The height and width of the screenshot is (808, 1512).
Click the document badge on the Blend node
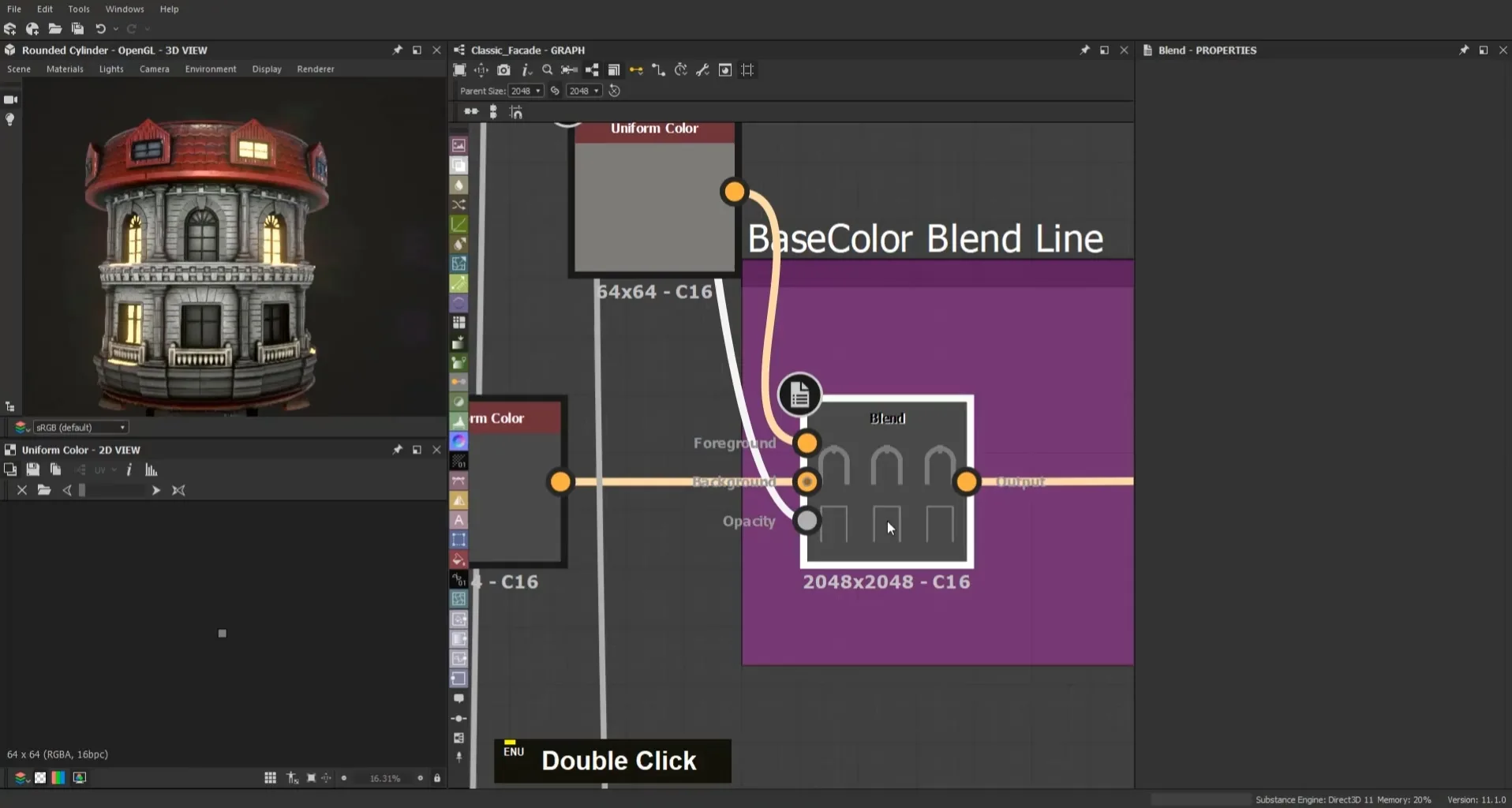pos(799,395)
